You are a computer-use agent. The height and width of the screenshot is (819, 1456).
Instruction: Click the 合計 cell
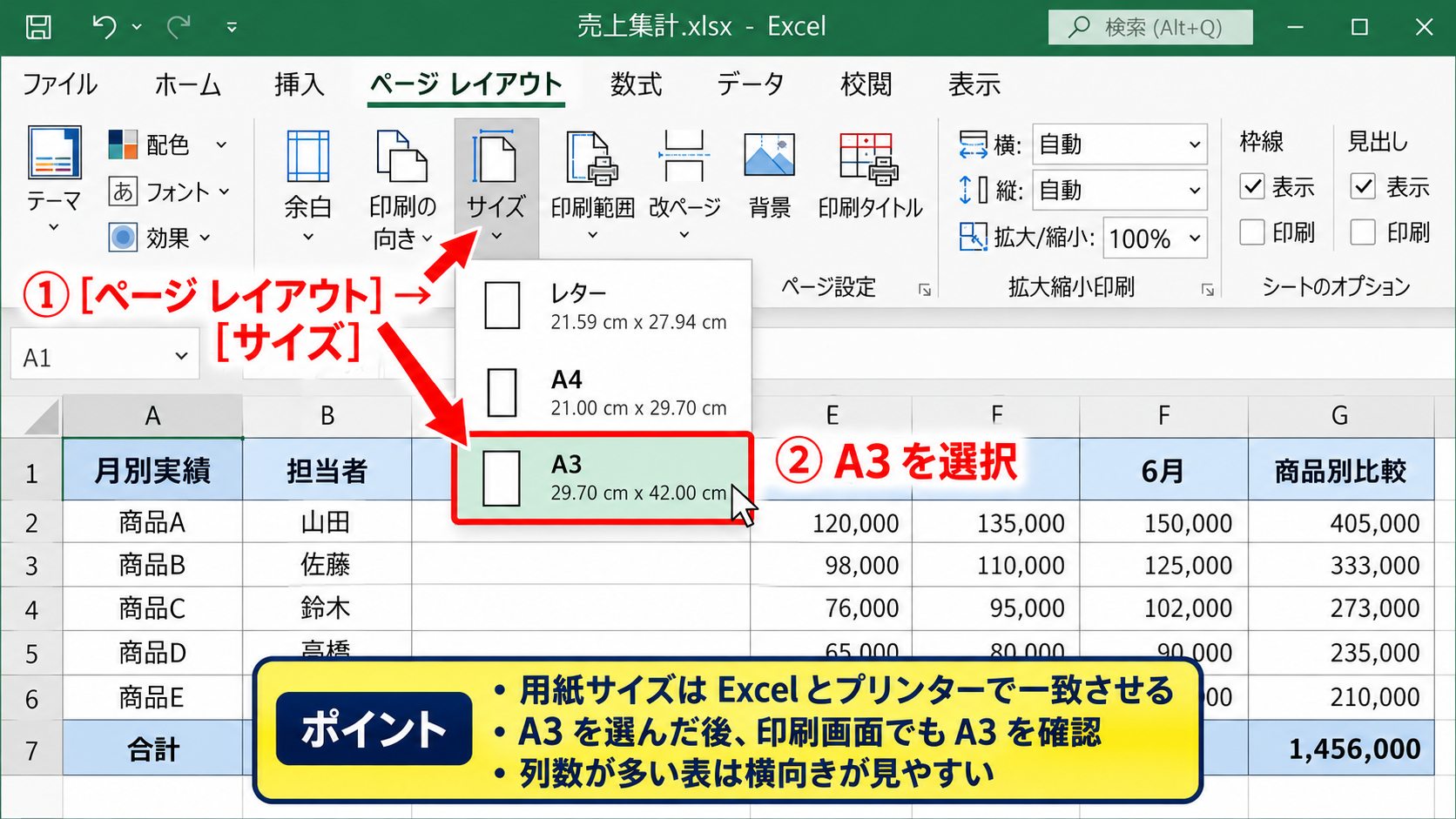[x=152, y=749]
